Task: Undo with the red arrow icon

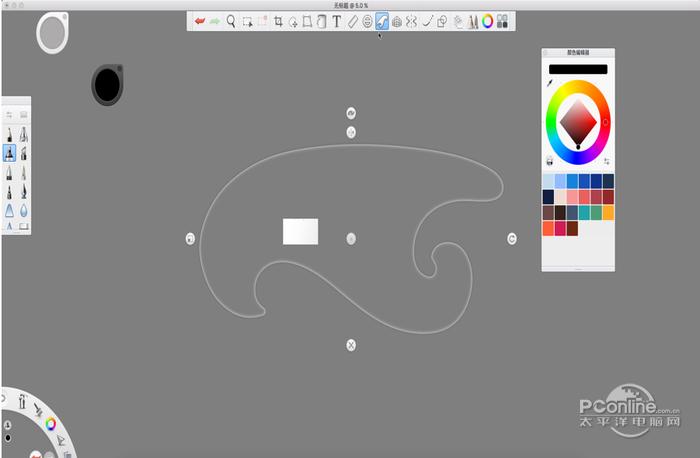Action: (x=200, y=21)
